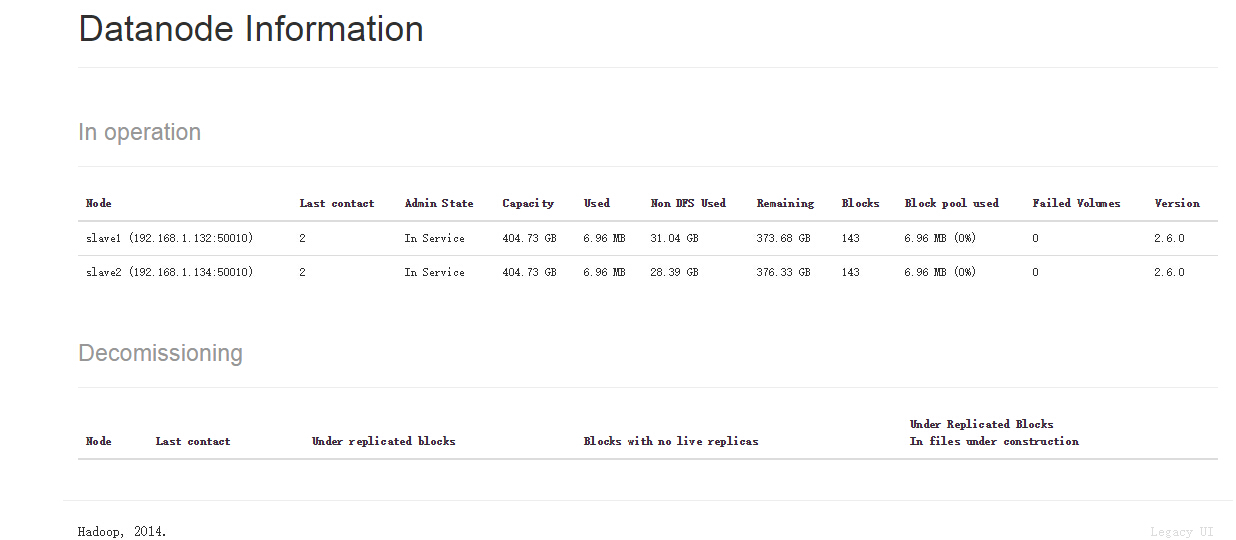
Task: Click the Non DFS Used header
Action: pyautogui.click(x=688, y=203)
